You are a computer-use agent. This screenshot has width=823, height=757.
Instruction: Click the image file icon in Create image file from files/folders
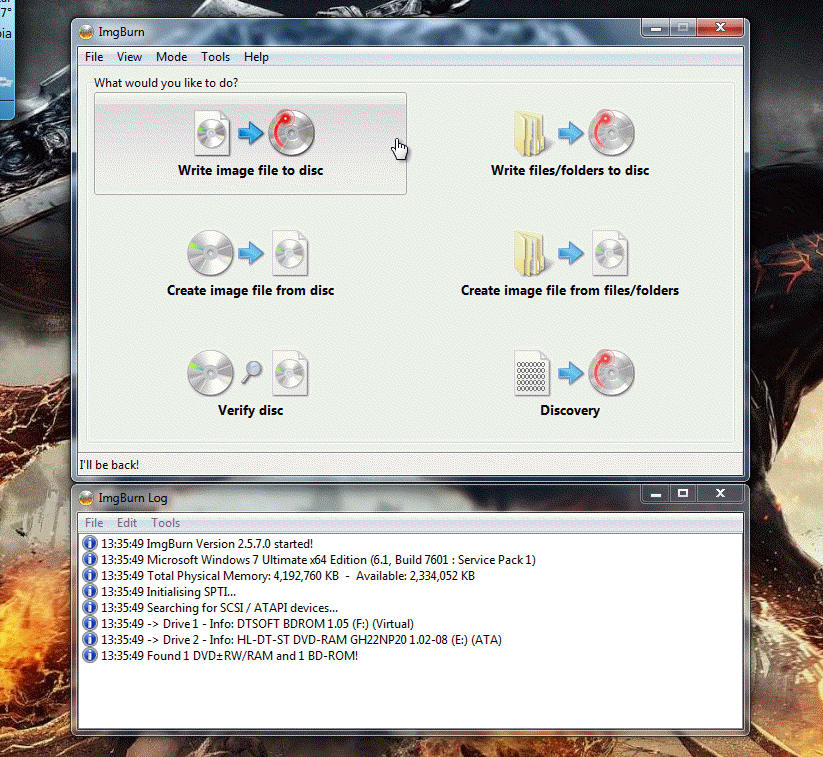tap(610, 253)
